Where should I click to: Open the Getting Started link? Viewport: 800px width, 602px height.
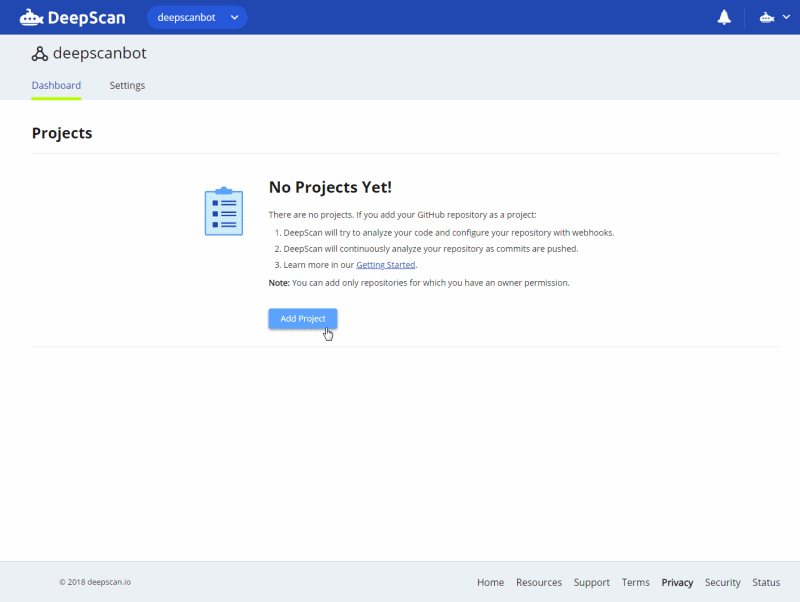coord(386,265)
